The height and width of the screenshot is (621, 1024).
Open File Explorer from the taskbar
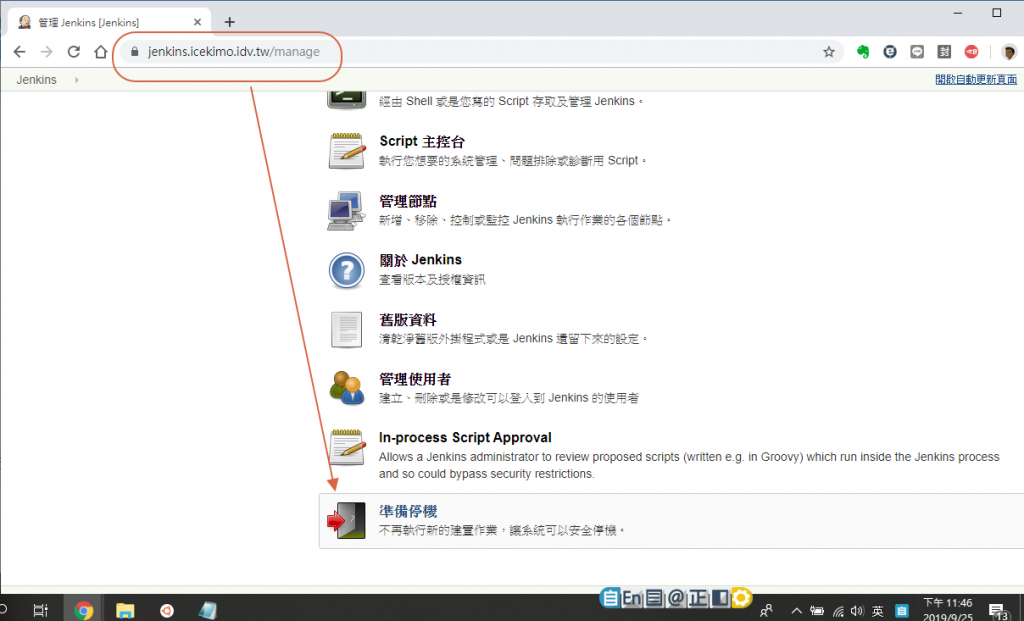pos(125,610)
